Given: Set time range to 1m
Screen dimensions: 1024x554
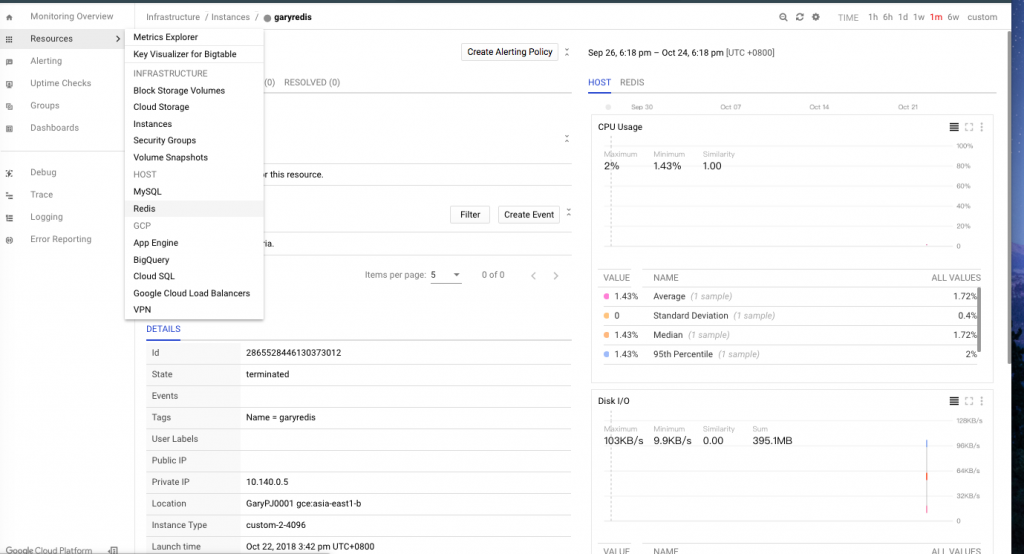Looking at the screenshot, I should tap(936, 17).
